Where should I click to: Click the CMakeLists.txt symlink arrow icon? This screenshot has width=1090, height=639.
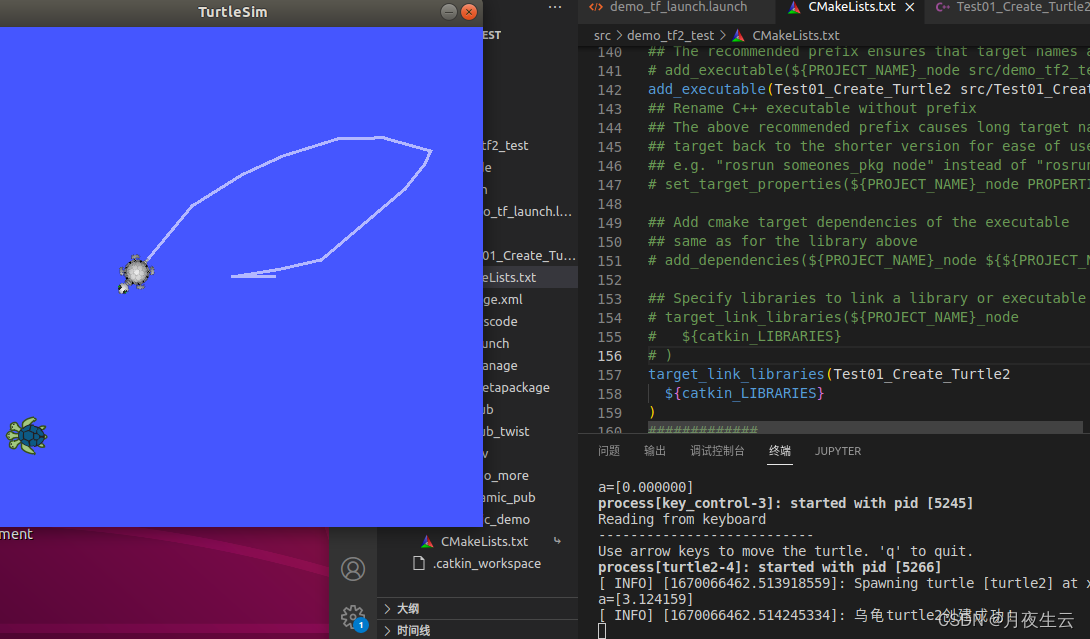point(557,540)
